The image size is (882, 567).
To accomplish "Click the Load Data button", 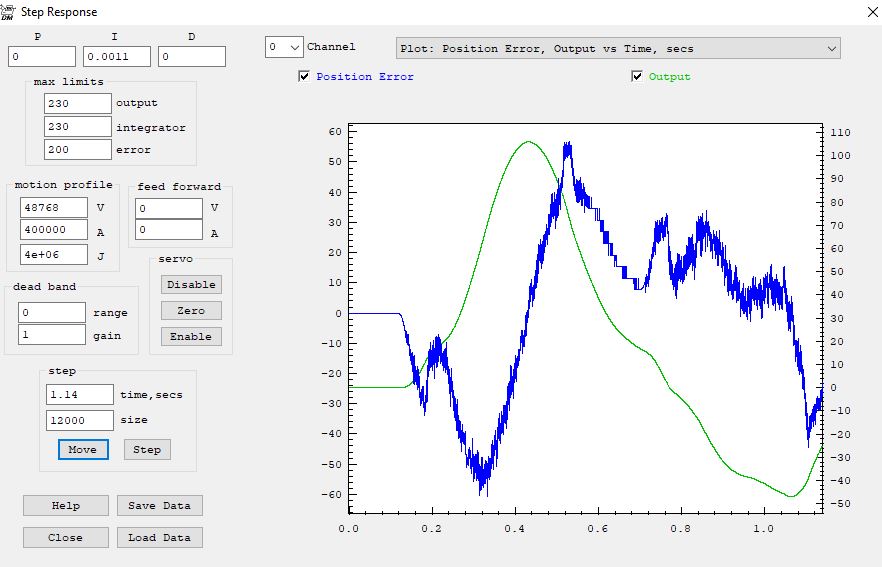I will 160,538.
